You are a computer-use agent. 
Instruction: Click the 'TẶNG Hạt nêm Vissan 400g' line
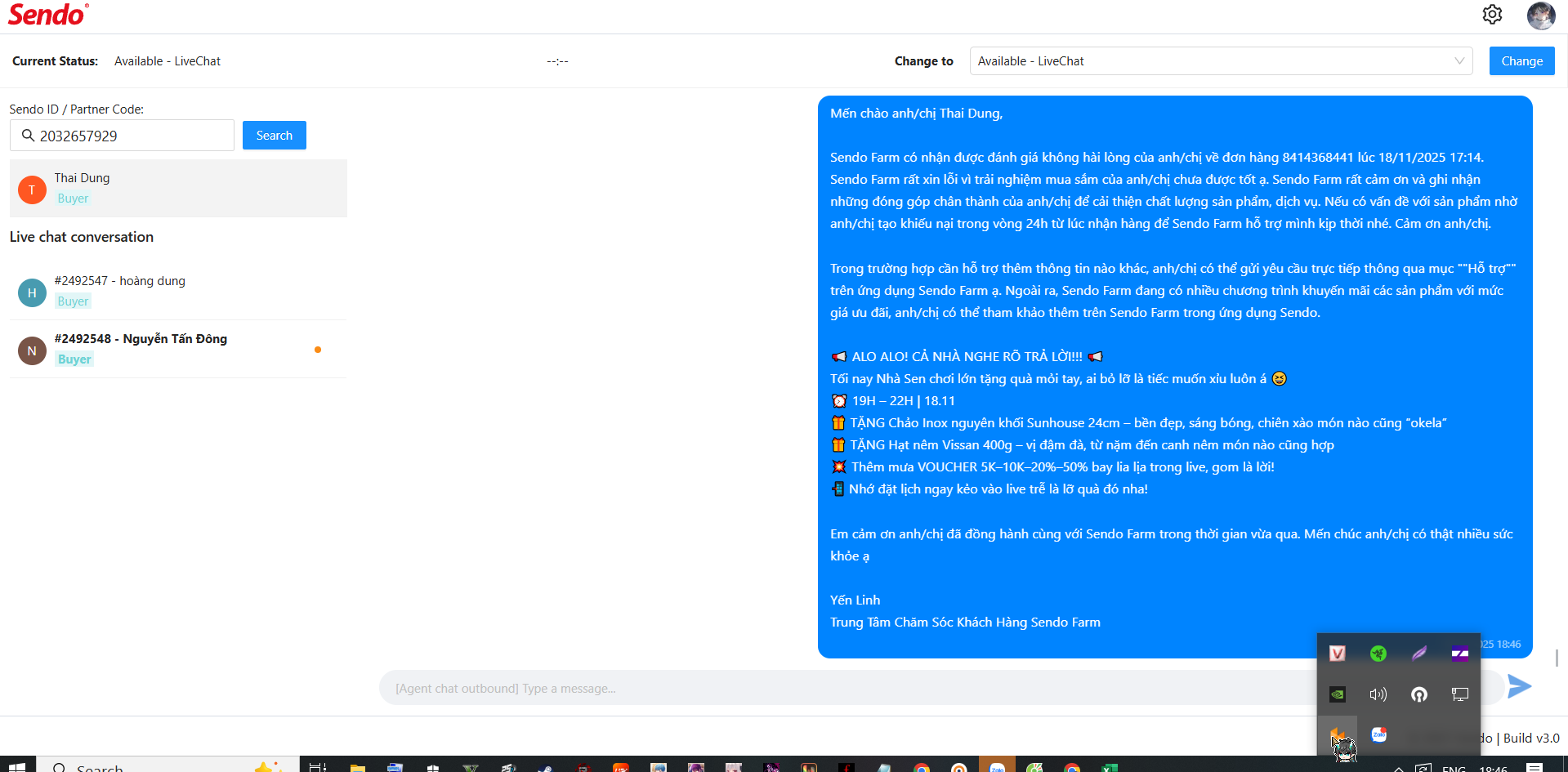tap(1083, 445)
